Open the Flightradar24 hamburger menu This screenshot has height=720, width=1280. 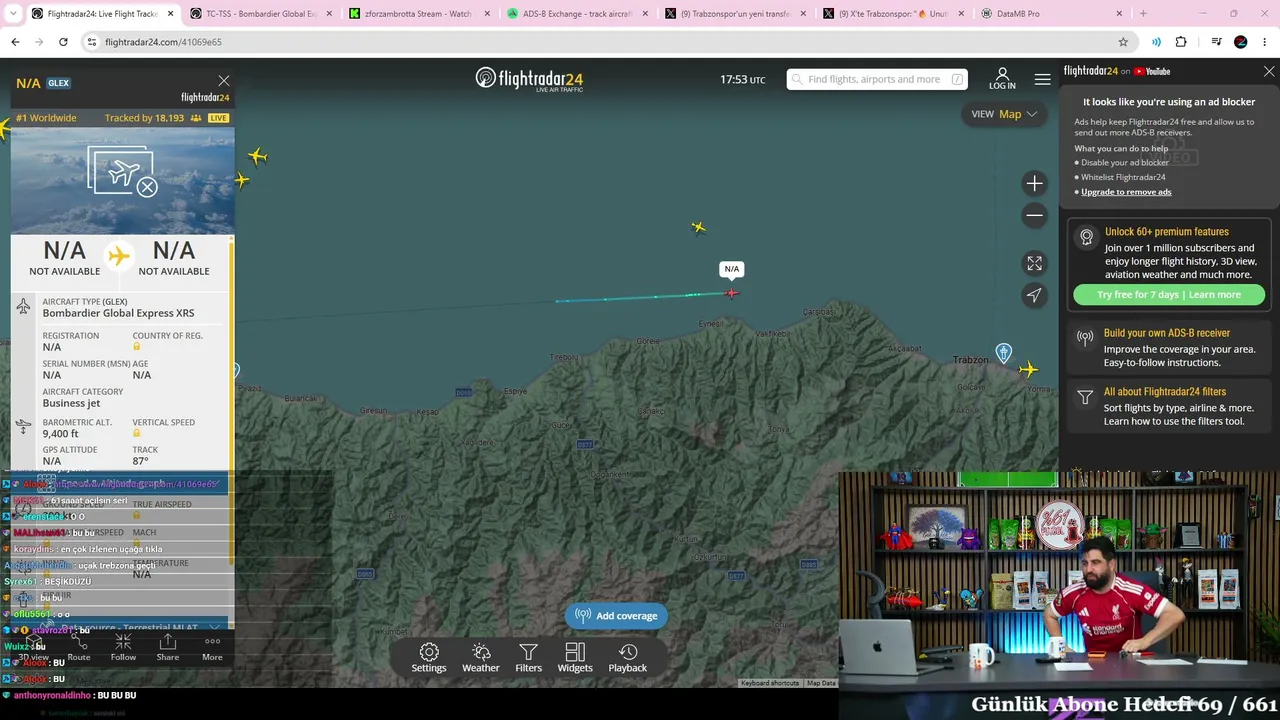click(1043, 79)
